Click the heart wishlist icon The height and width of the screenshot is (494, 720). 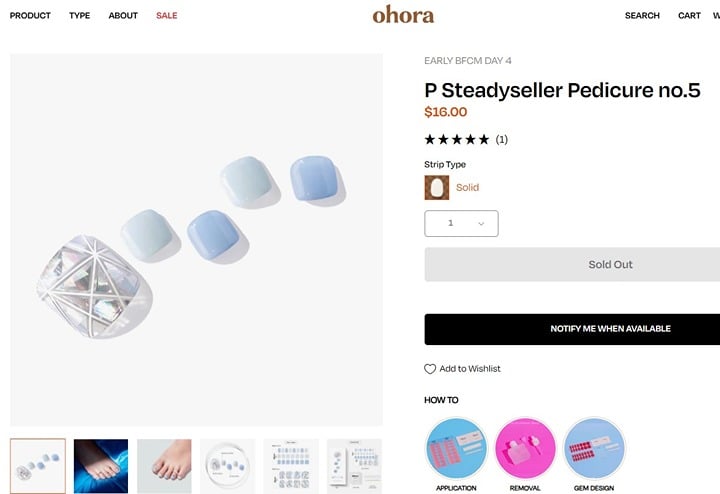coord(430,369)
